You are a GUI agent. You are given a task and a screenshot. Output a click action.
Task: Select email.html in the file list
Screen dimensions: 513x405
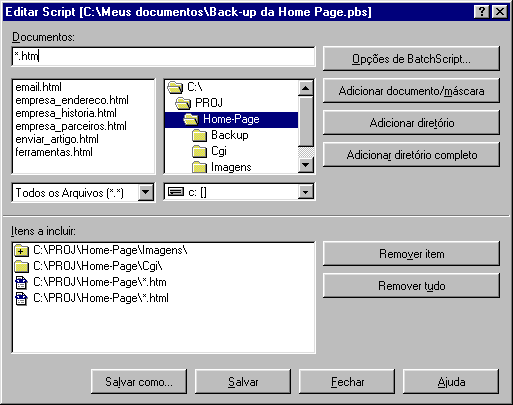click(39, 87)
